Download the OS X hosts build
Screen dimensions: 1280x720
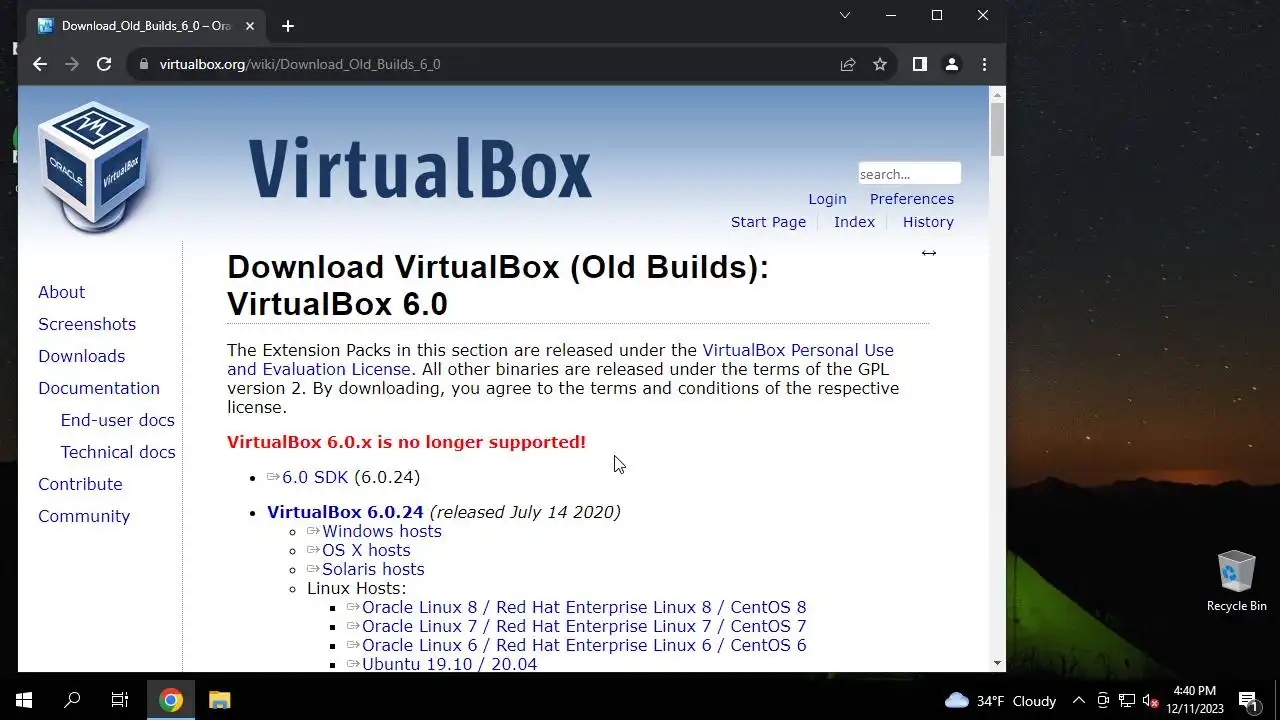[x=366, y=550]
